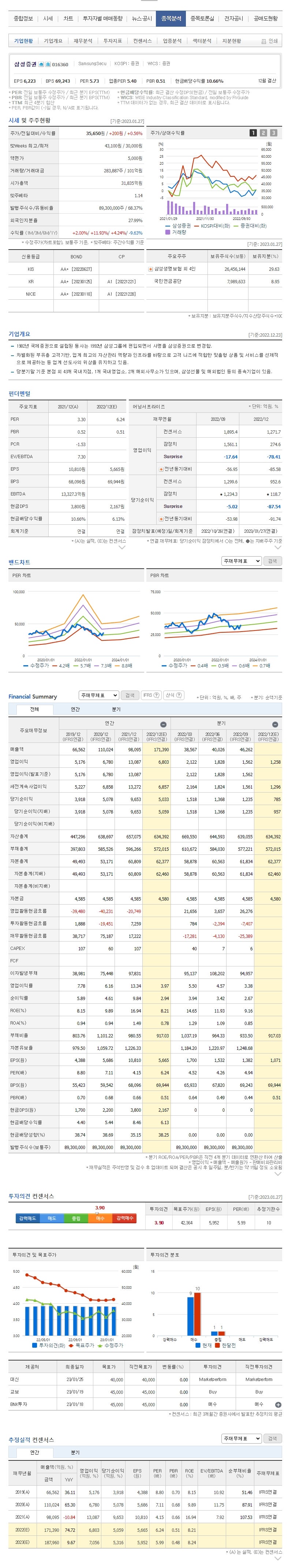Open the 공매도현황 tab

(265, 19)
